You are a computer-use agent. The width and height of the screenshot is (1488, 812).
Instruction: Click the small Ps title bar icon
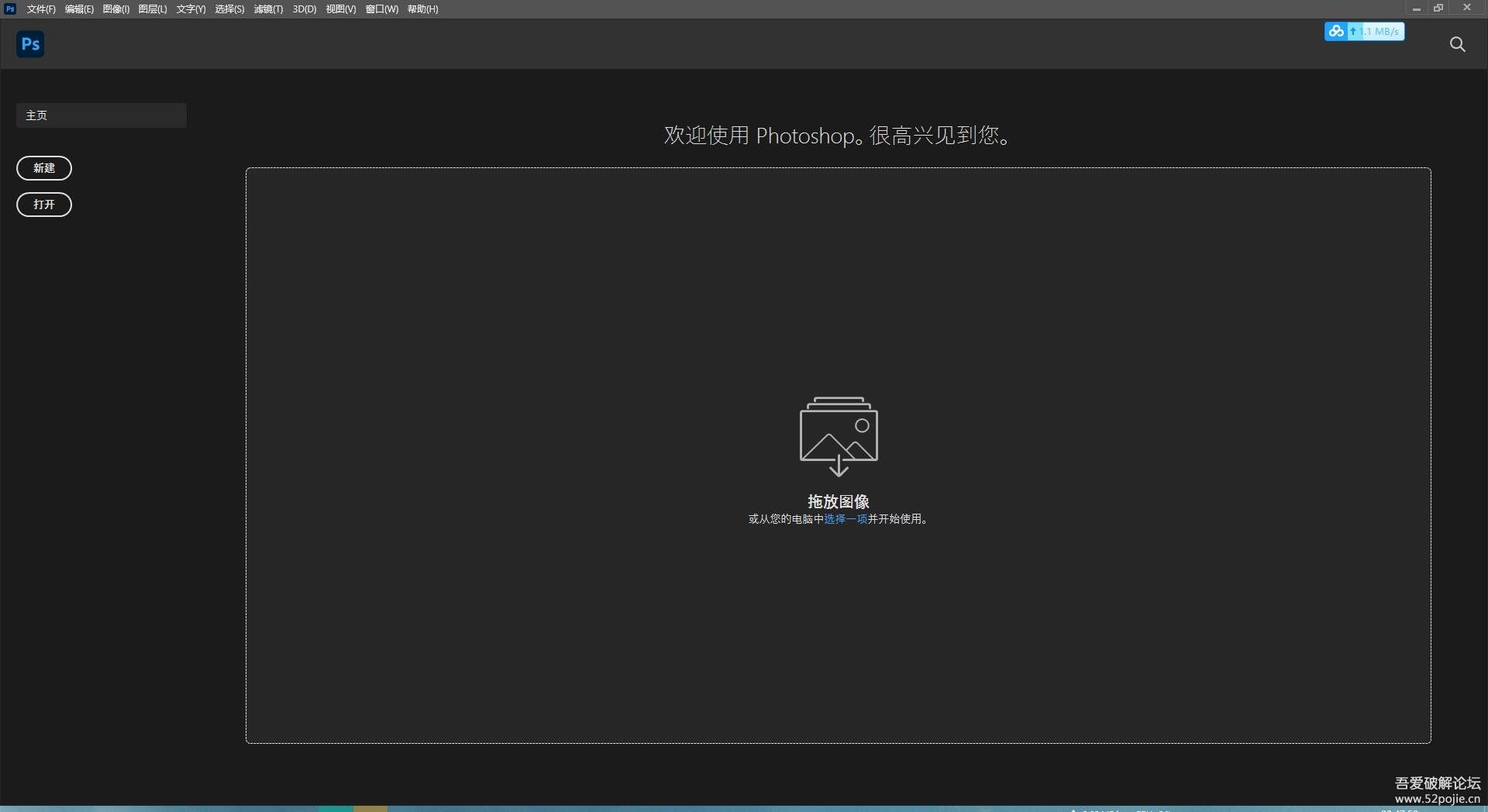[10, 9]
